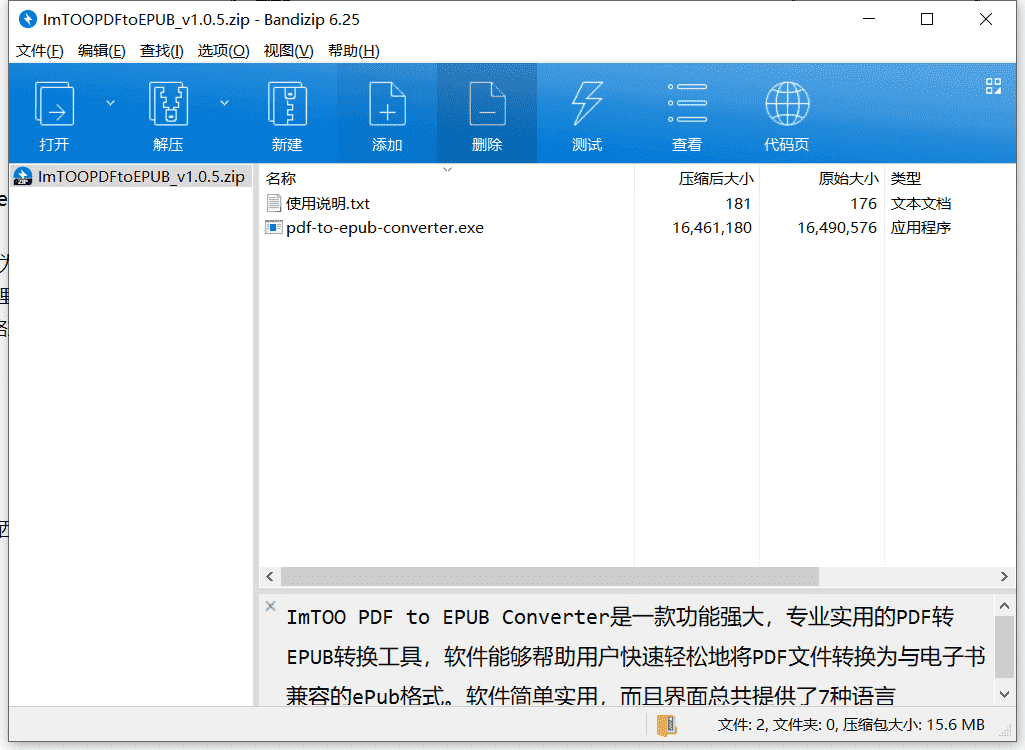Click the application icon of pdf-to-epub-converter.exe
Screen dimensions: 1025x750
pyautogui.click(x=273, y=228)
